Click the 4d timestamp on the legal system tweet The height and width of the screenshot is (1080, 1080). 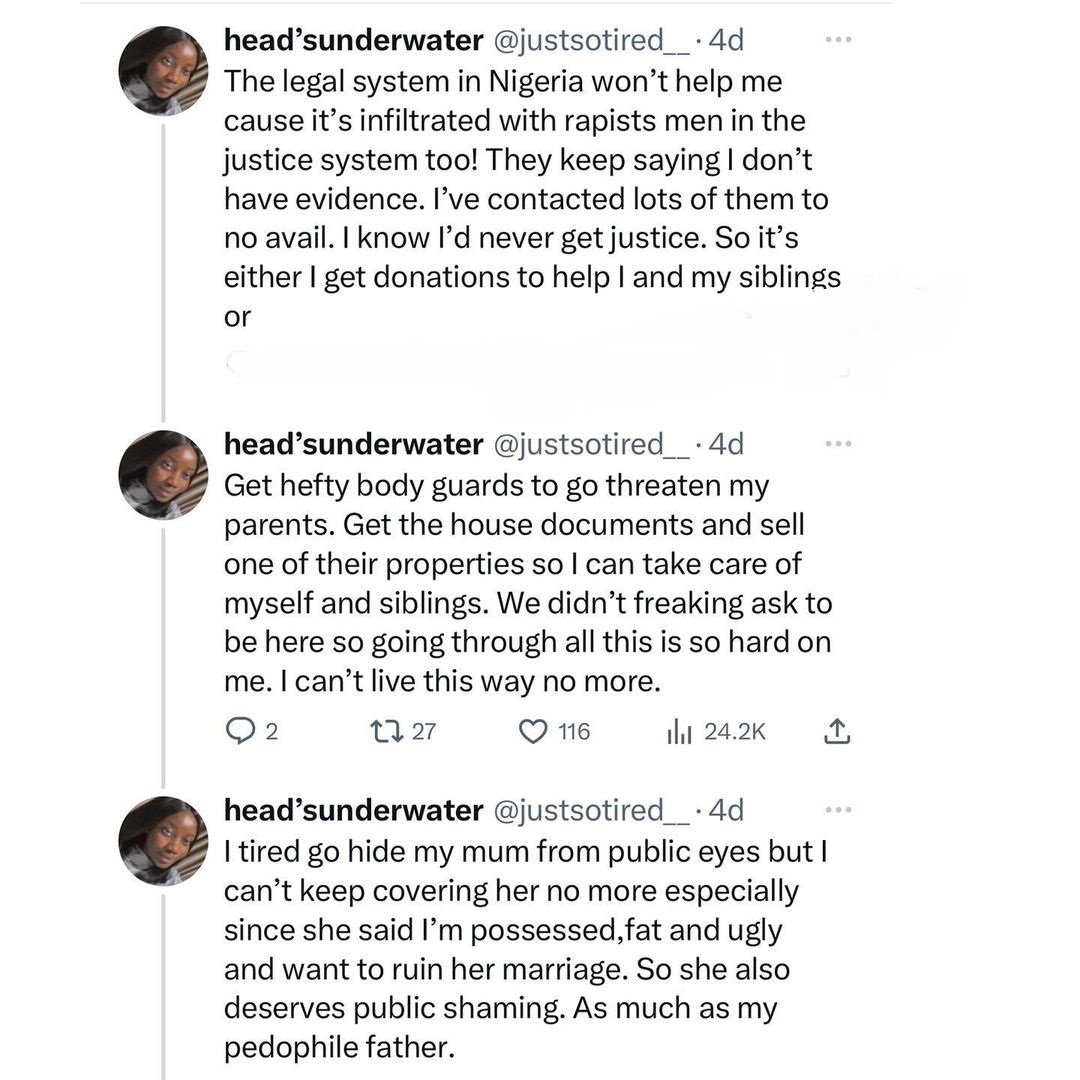[x=726, y=41]
